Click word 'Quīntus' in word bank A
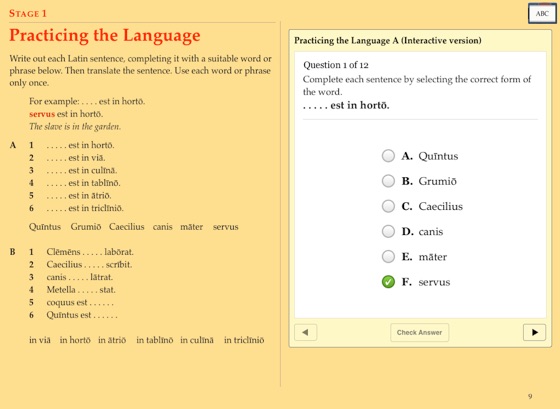Viewport: 560px width, 409px height. coord(45,227)
